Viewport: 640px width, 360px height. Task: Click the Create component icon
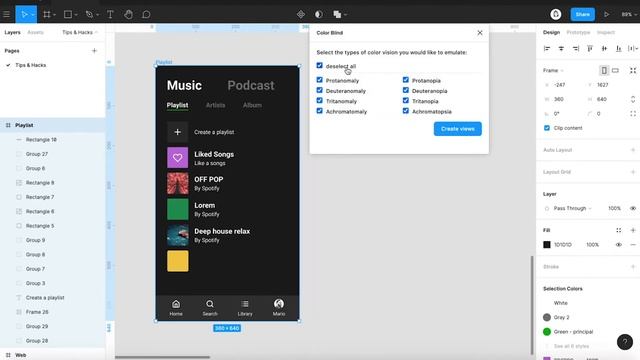(301, 14)
